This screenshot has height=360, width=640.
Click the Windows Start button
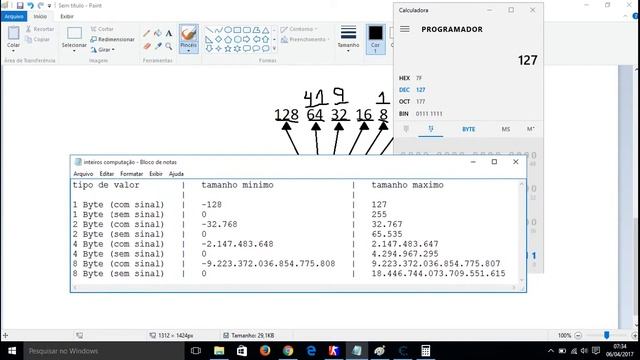pyautogui.click(x=12, y=351)
